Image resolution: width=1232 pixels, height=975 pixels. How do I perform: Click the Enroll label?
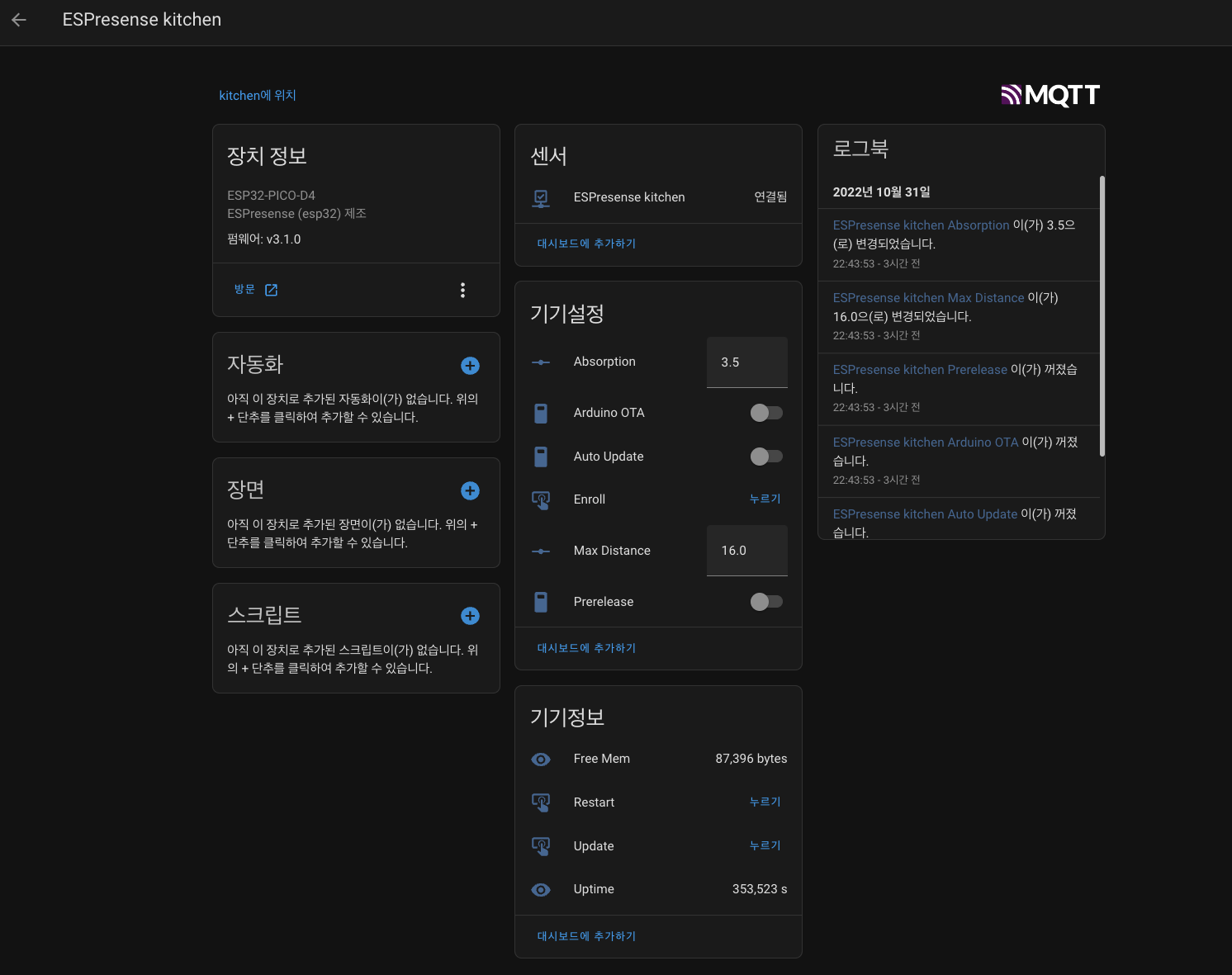(590, 499)
